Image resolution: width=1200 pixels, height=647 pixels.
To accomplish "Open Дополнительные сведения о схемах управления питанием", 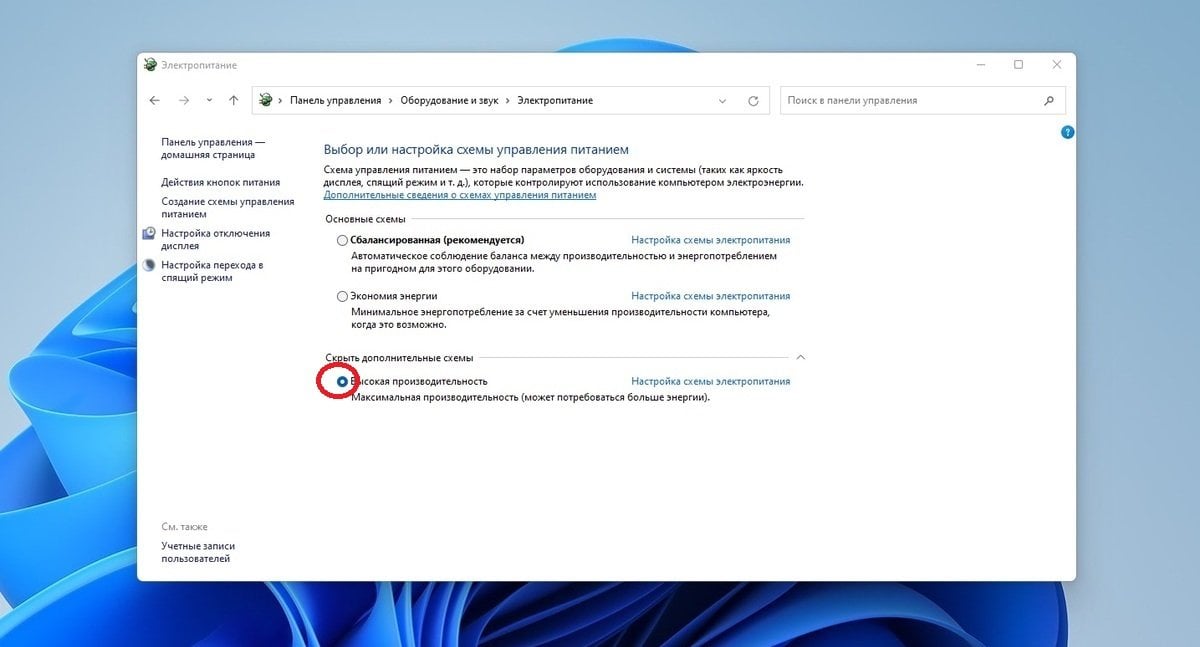I will coord(460,195).
